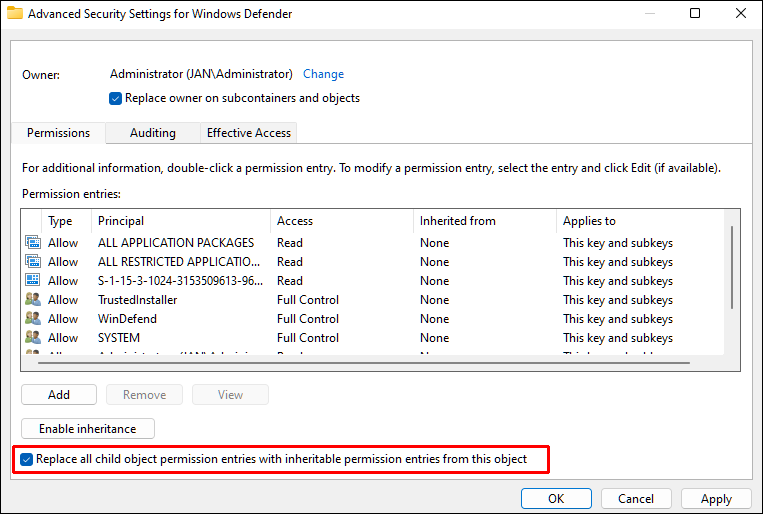Switch to the Auditing tab

click(152, 133)
